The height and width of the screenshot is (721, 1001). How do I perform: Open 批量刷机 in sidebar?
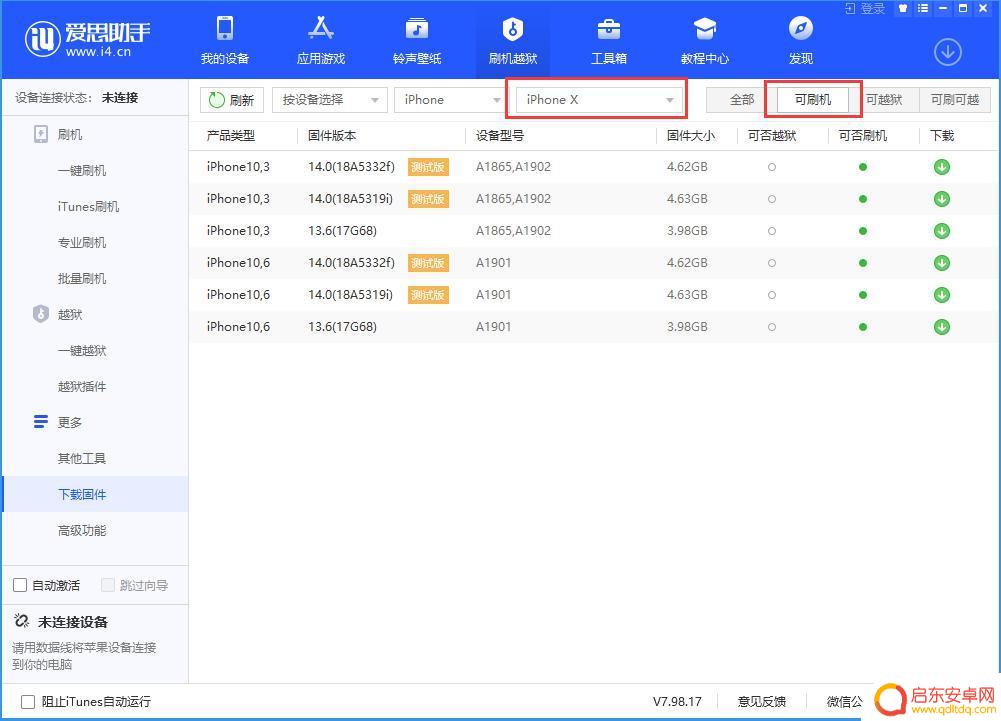pyautogui.click(x=82, y=278)
